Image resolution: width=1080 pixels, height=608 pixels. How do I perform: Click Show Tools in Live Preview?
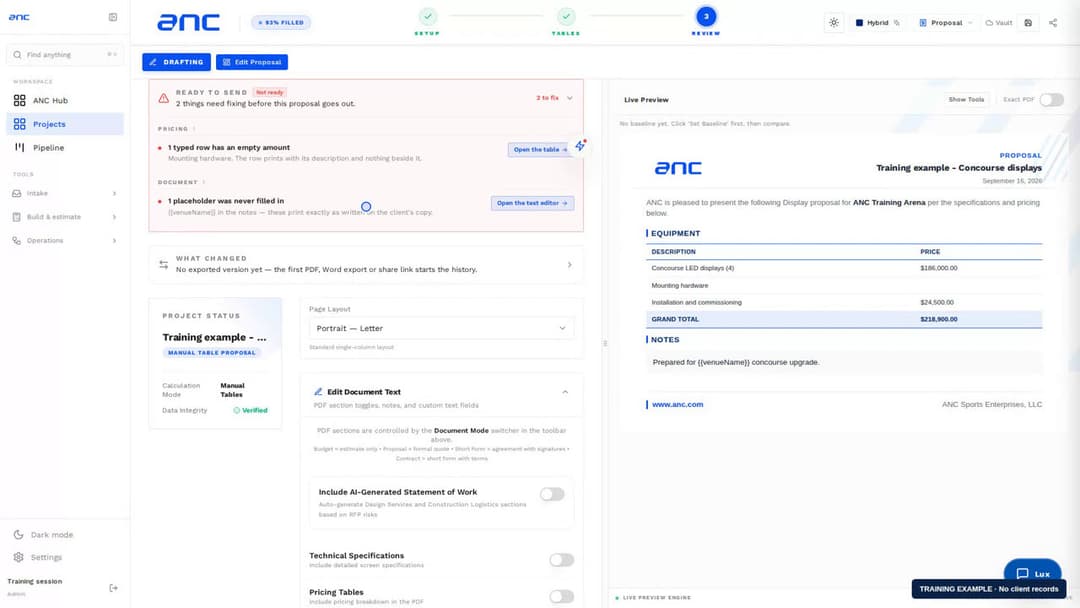click(x=966, y=100)
